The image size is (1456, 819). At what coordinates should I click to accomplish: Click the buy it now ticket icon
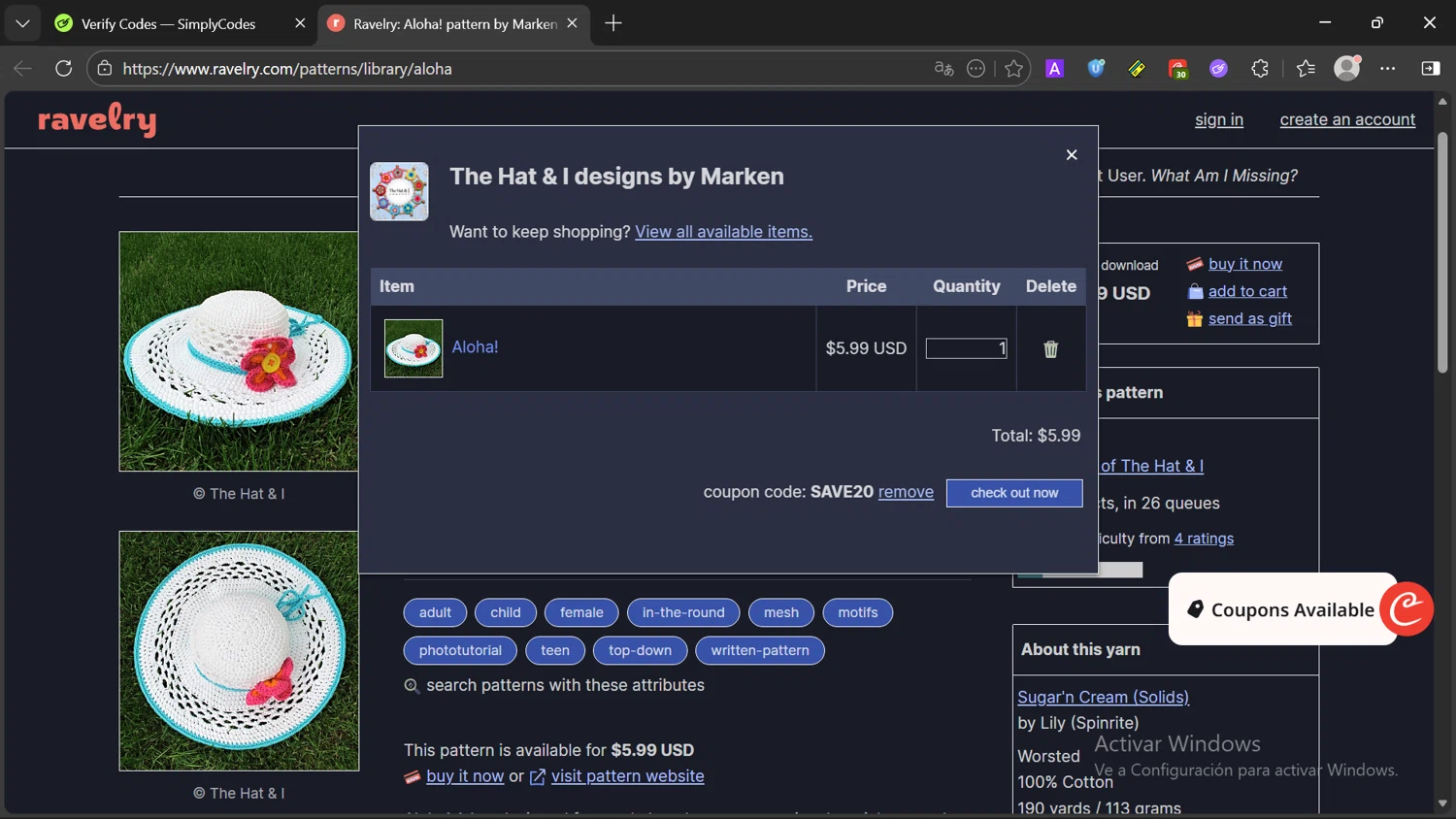(x=1195, y=264)
